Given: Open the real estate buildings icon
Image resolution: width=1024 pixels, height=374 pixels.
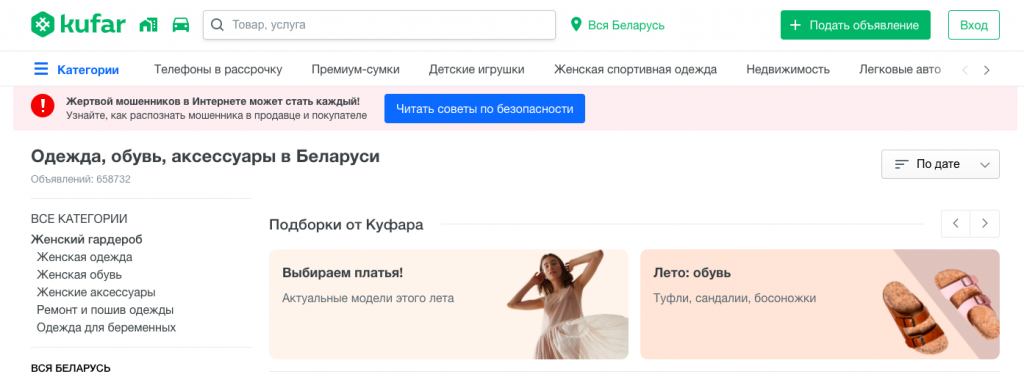Looking at the screenshot, I should point(148,25).
